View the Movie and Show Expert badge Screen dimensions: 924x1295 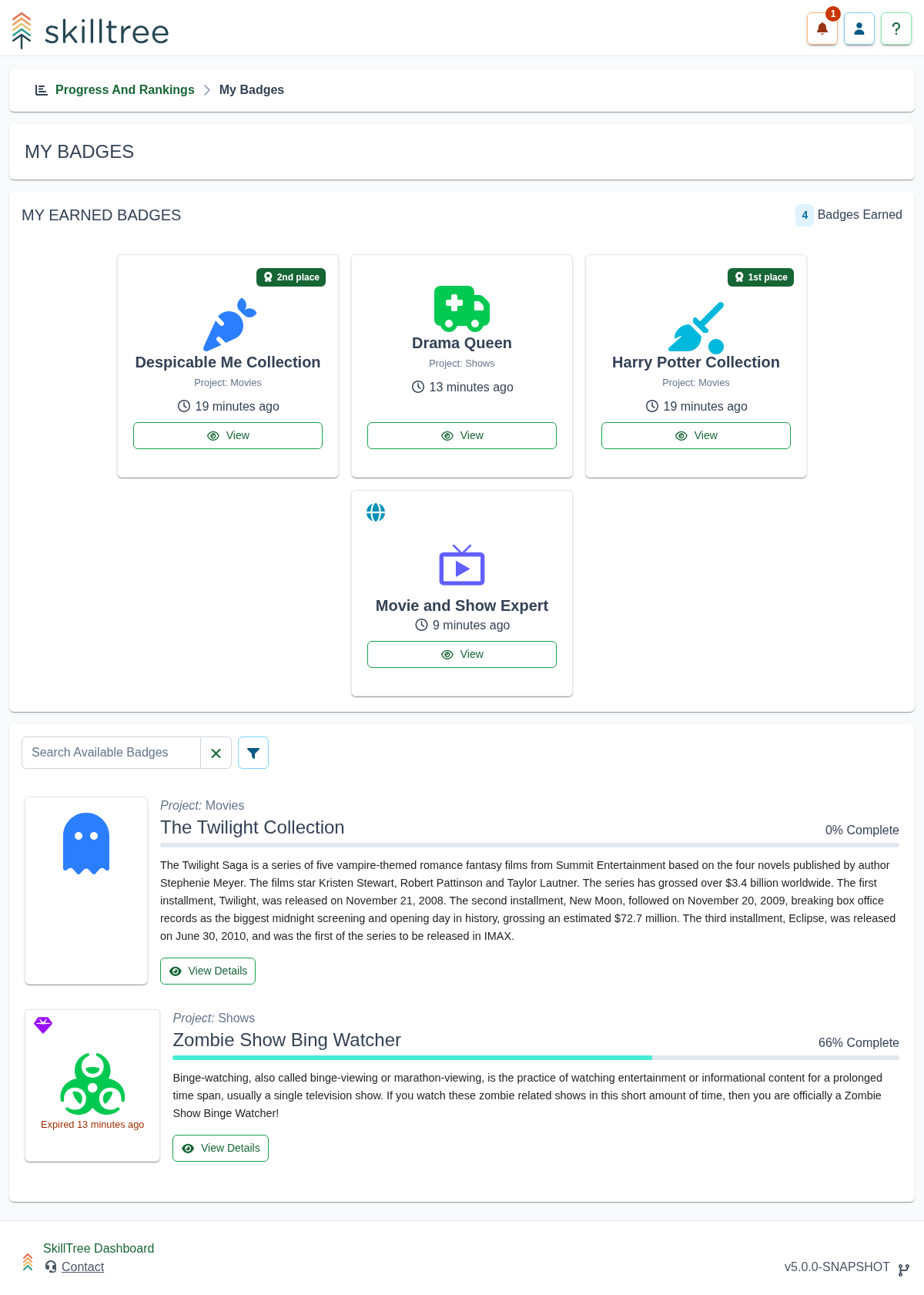point(462,654)
